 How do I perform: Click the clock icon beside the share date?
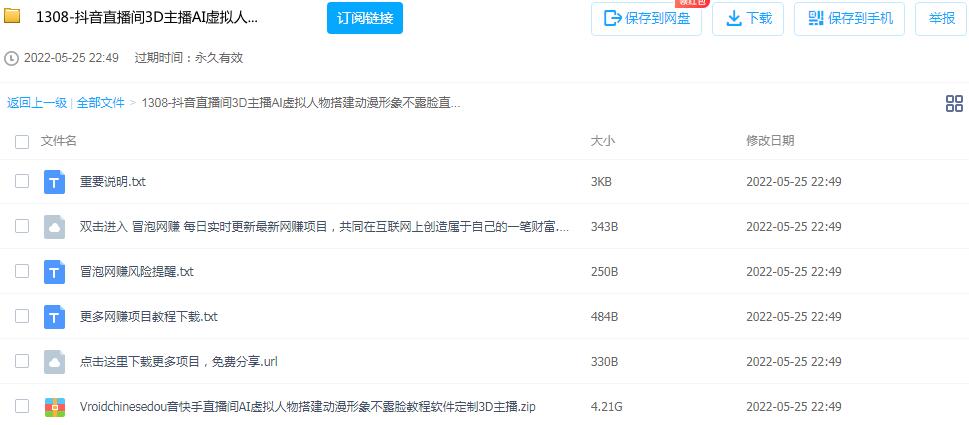click(11, 59)
